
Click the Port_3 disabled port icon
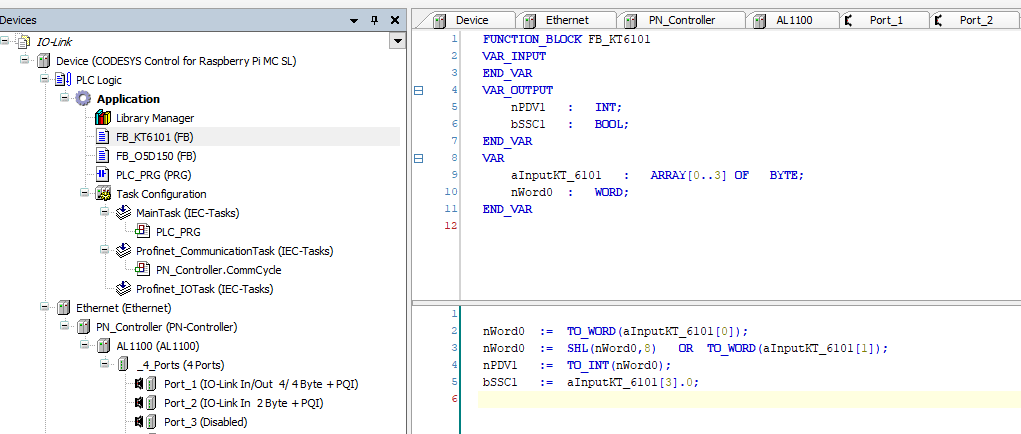click(145, 422)
